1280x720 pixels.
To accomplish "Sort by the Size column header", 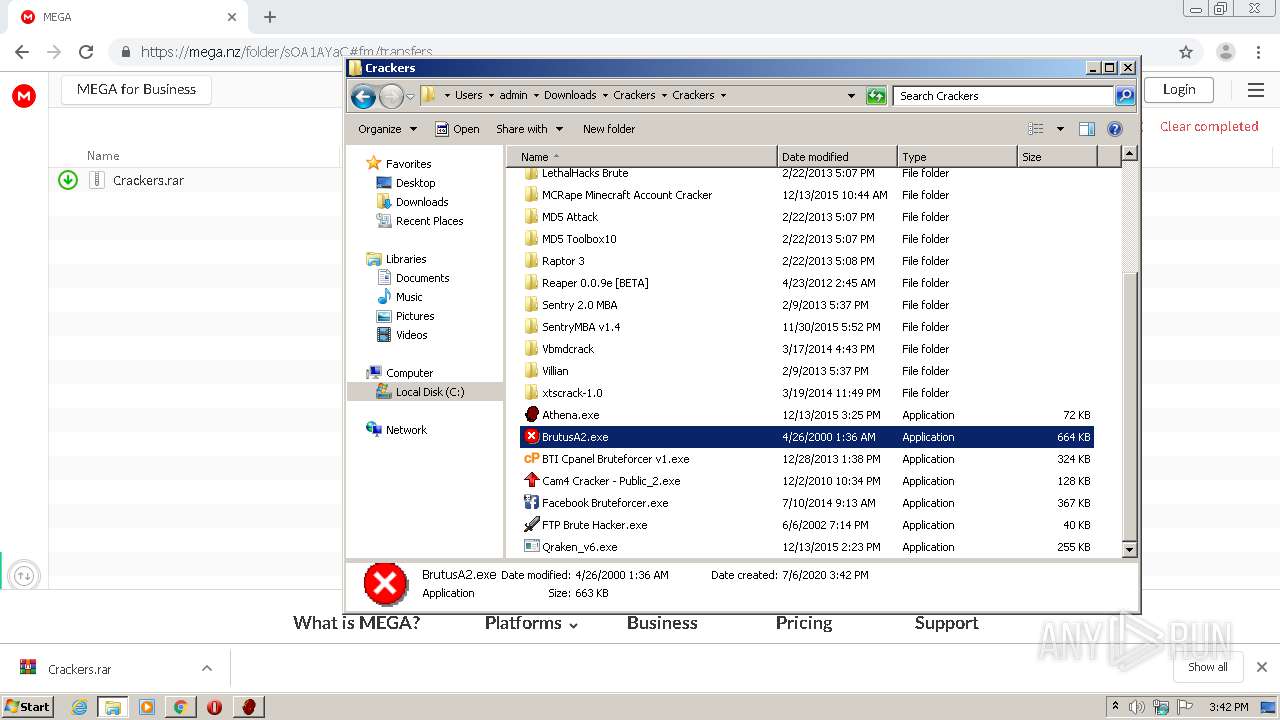I will [x=1057, y=157].
